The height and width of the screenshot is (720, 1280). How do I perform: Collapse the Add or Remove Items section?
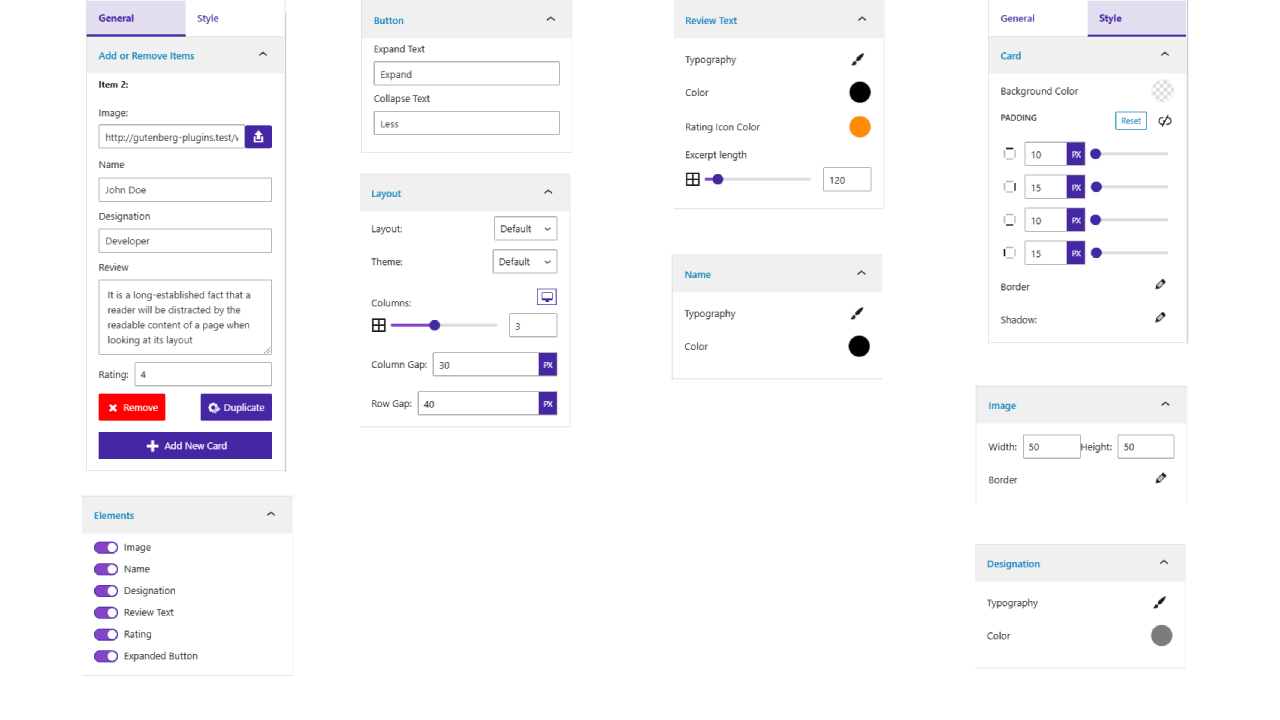click(x=263, y=55)
